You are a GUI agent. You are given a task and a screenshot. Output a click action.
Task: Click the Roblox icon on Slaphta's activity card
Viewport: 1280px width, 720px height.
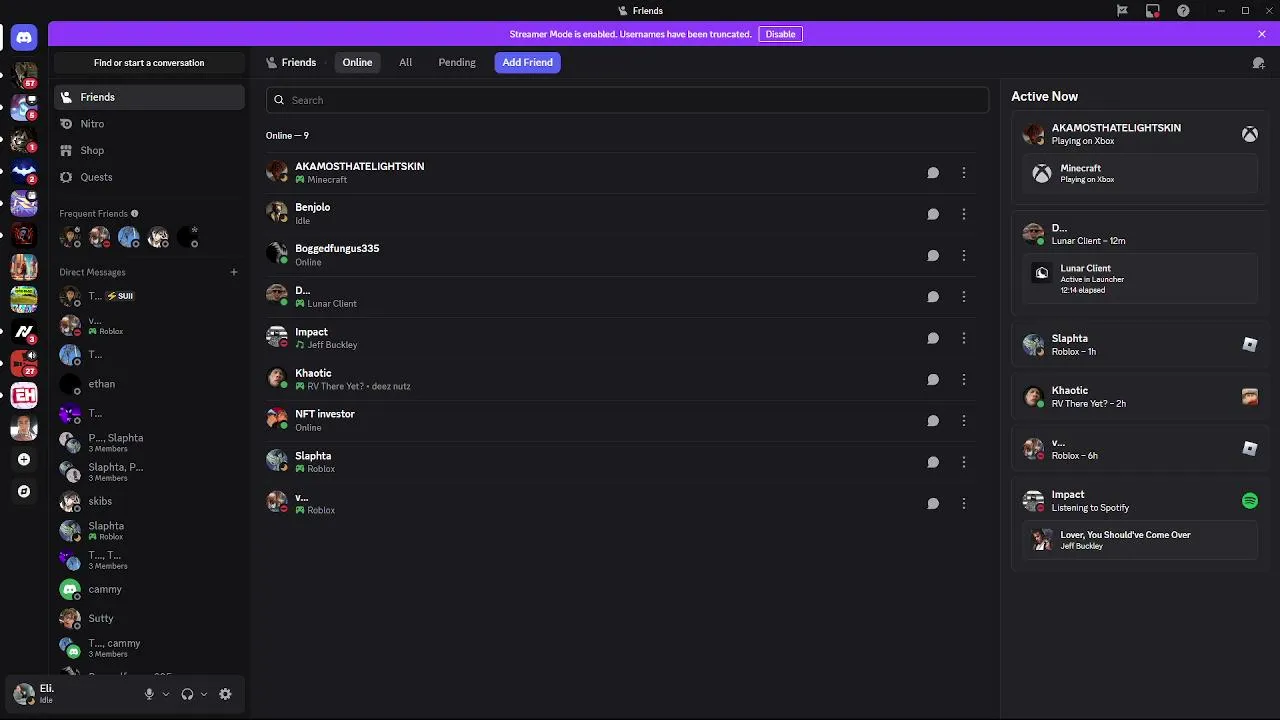click(x=1250, y=345)
